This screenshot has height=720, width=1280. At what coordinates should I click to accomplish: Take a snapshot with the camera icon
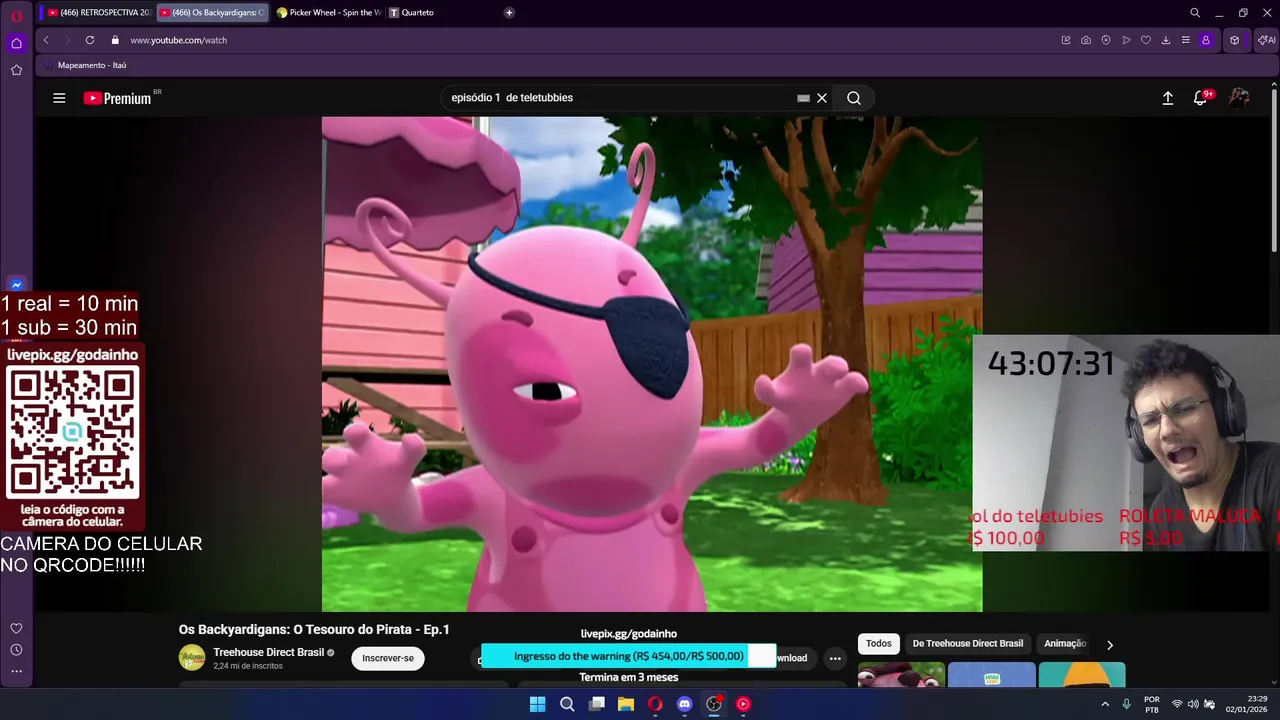pyautogui.click(x=1086, y=40)
